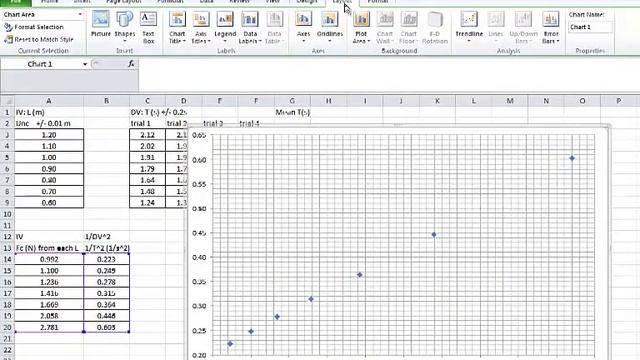
Task: Select cell with value 0.60 in column A
Action: [x=49, y=203]
